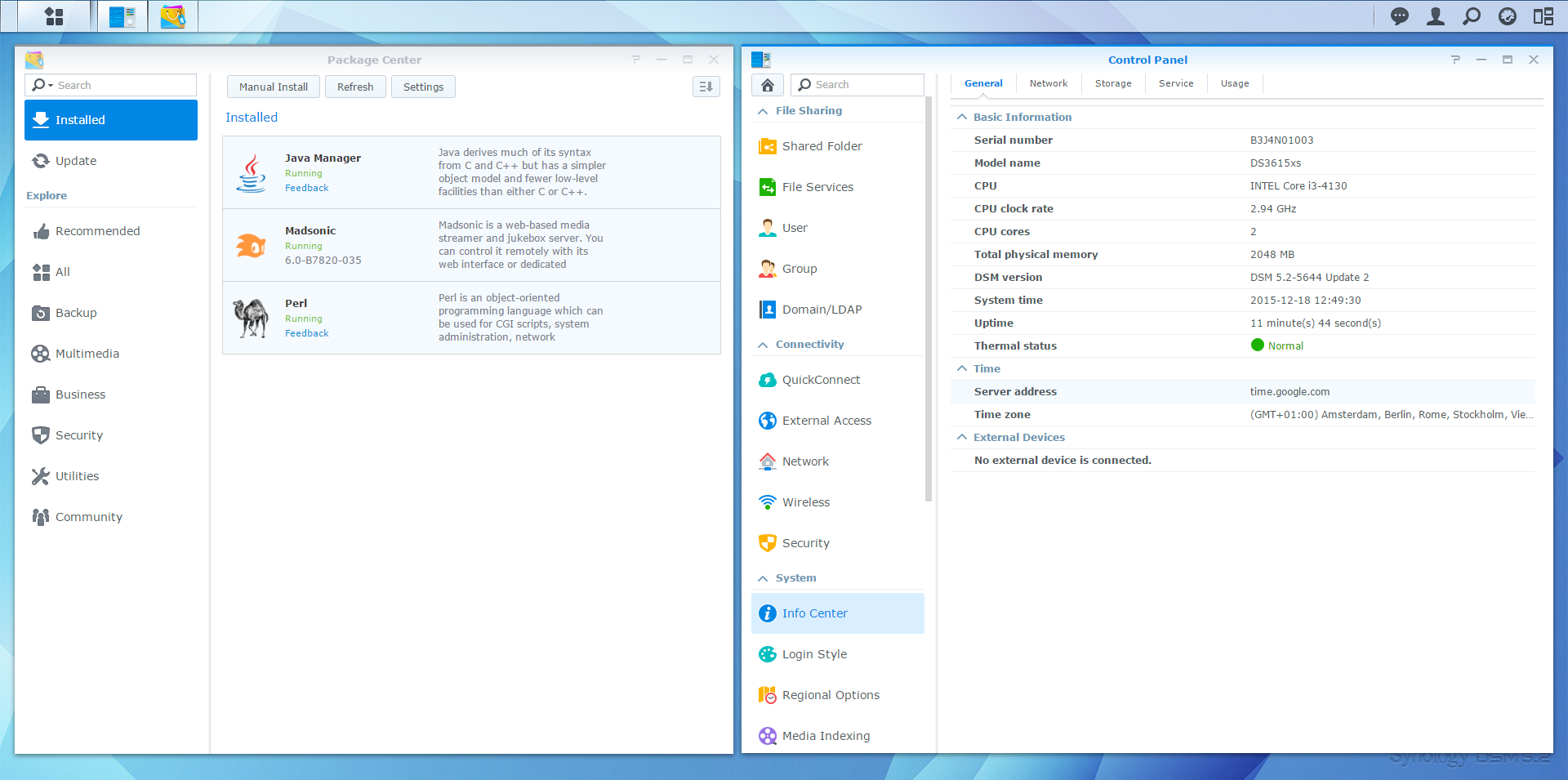Select Update in Package Center sidebar
Image resolution: width=1568 pixels, height=780 pixels.
(x=76, y=161)
